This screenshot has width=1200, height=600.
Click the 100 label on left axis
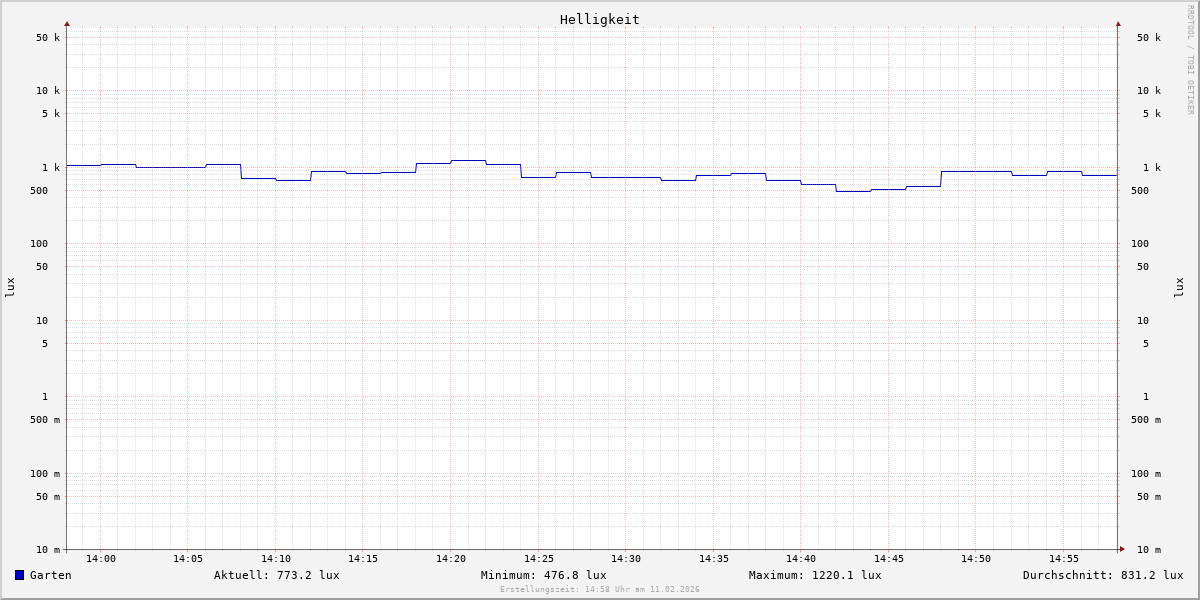click(x=39, y=244)
